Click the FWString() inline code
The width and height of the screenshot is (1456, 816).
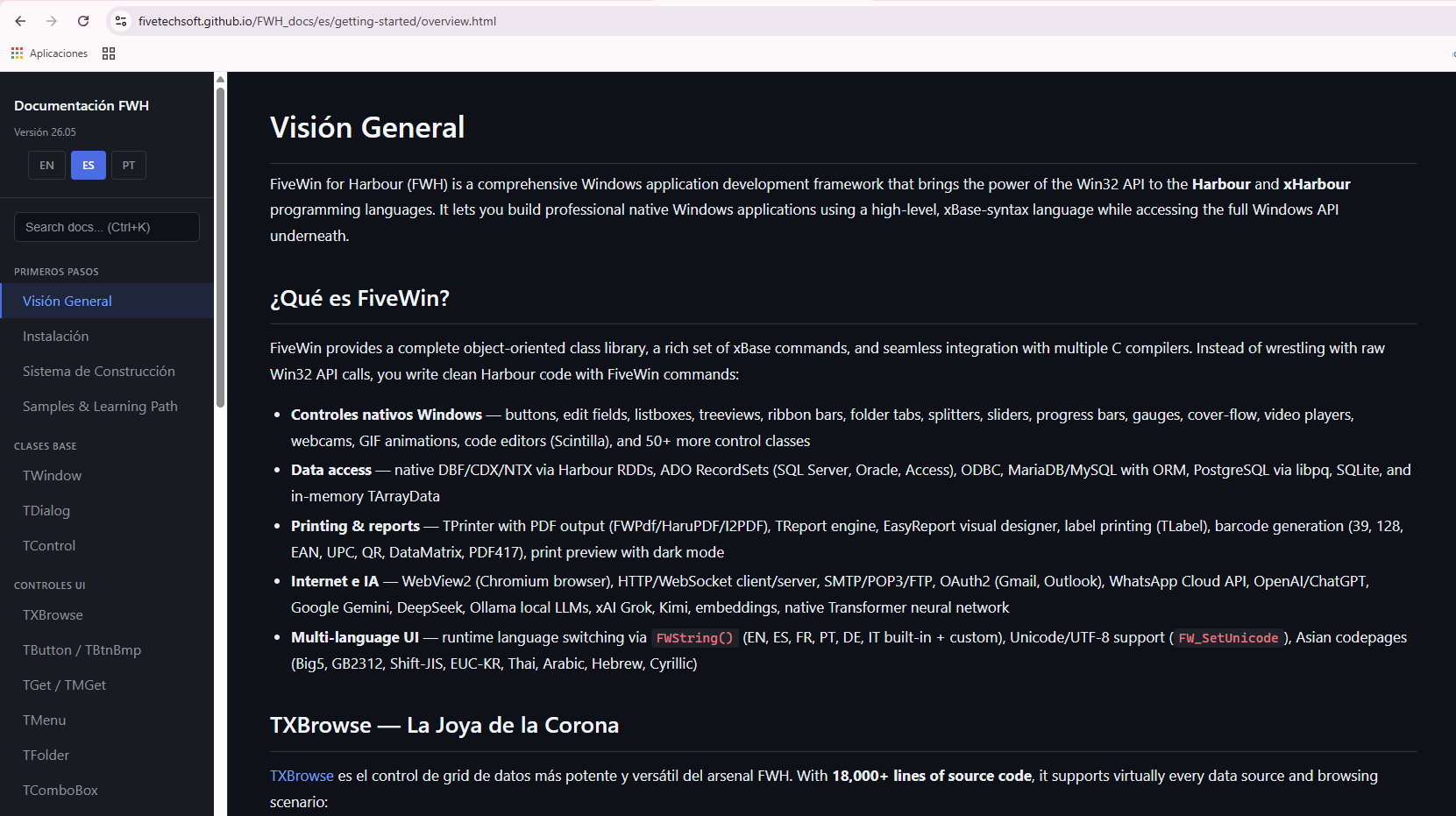[694, 638]
